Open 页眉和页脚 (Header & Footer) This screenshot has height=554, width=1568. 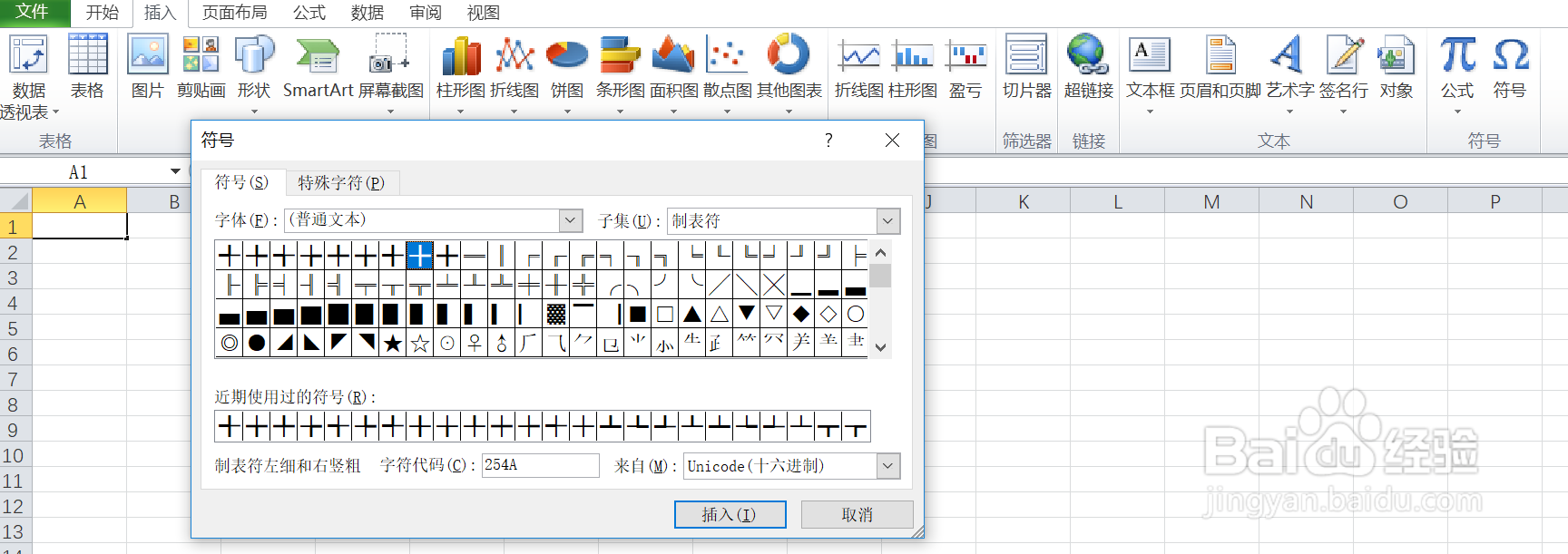(1220, 66)
